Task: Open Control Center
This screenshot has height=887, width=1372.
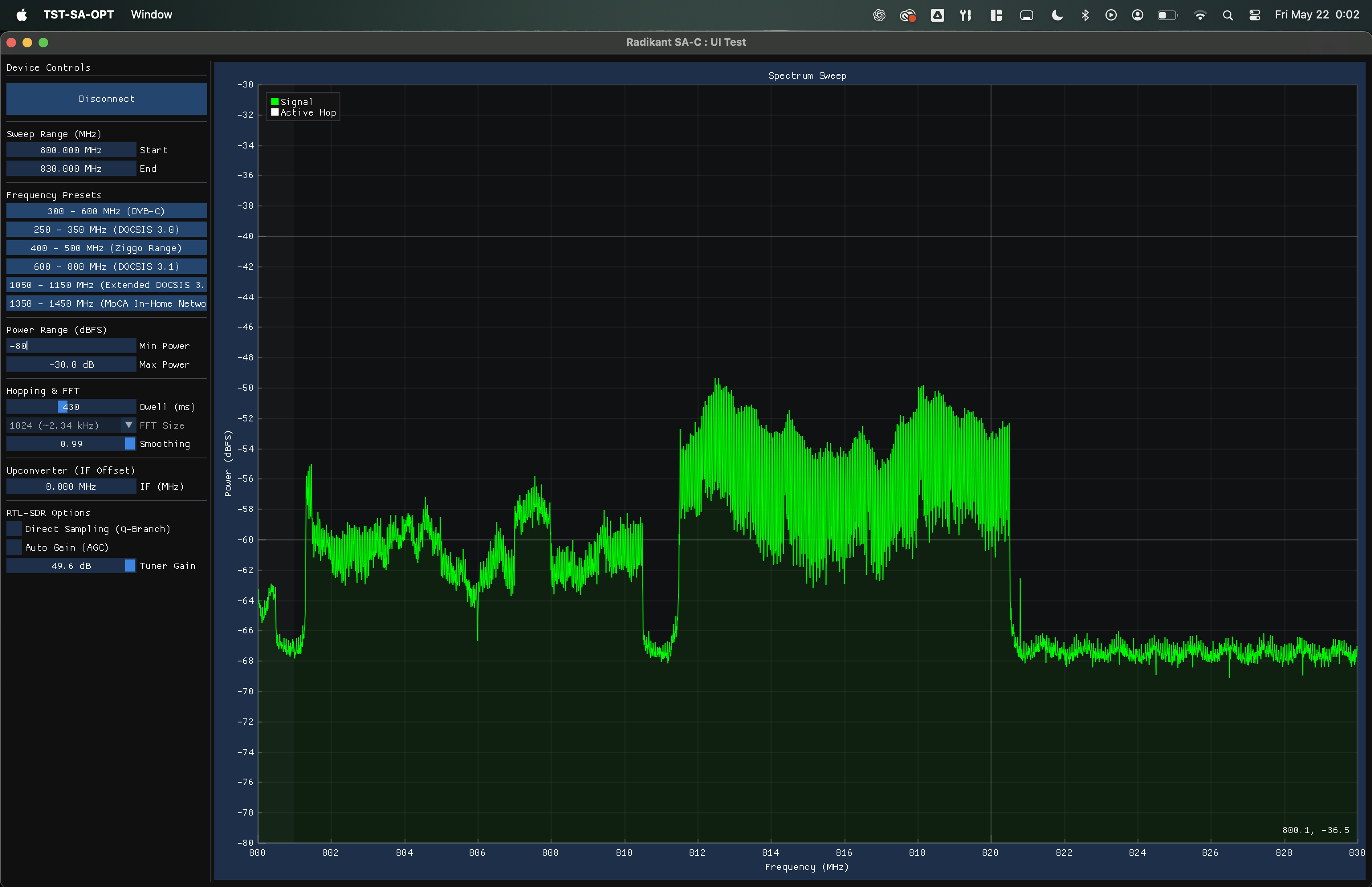Action: (1255, 15)
